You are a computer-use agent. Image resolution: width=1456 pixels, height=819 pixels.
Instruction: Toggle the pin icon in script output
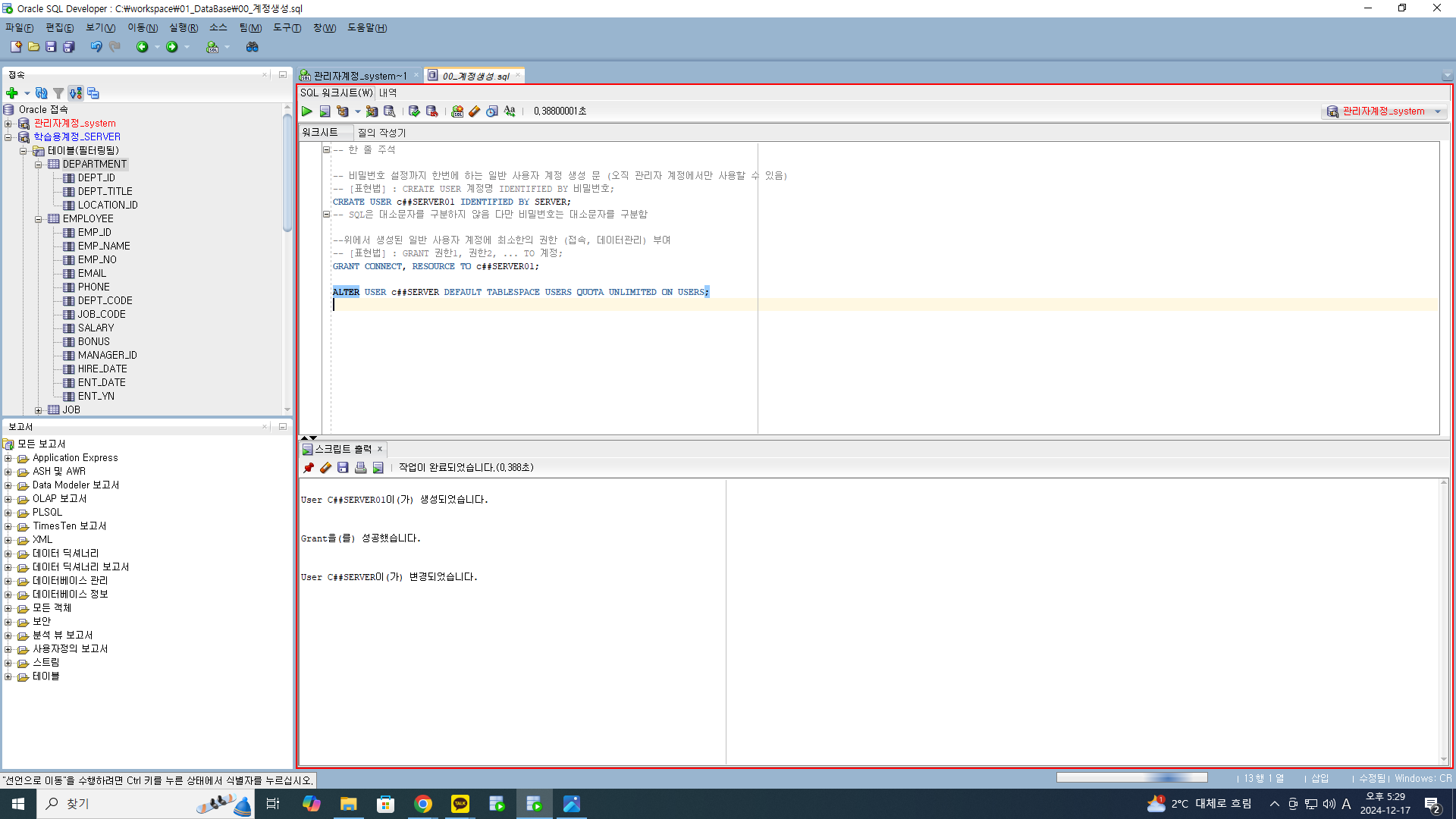[309, 468]
